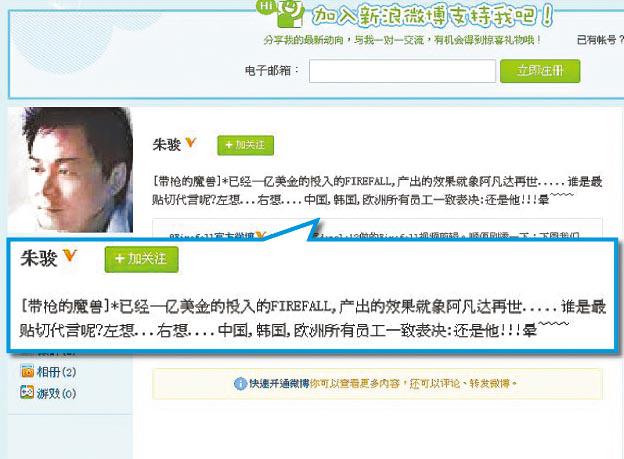Click the green Hi mascot icon in header
The image size is (624, 459).
[281, 13]
